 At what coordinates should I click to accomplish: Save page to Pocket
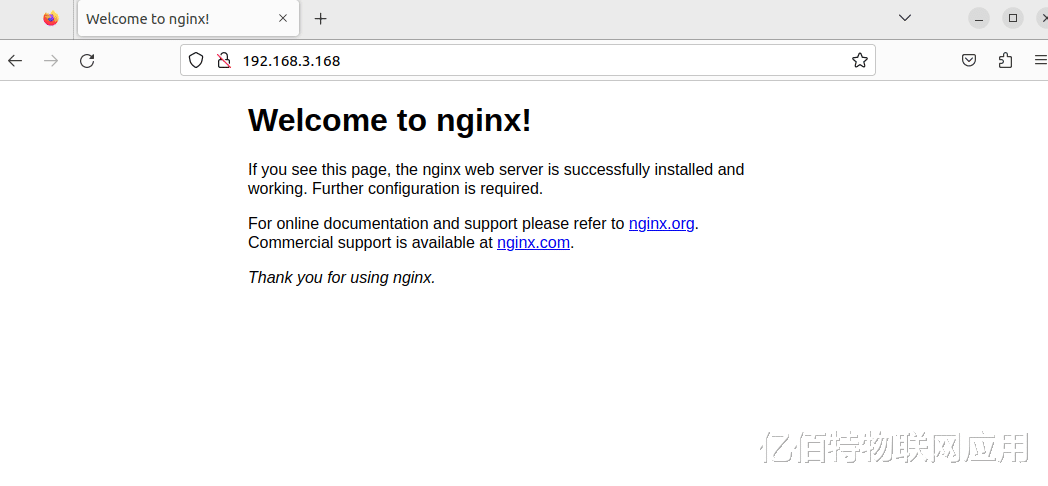click(x=969, y=61)
